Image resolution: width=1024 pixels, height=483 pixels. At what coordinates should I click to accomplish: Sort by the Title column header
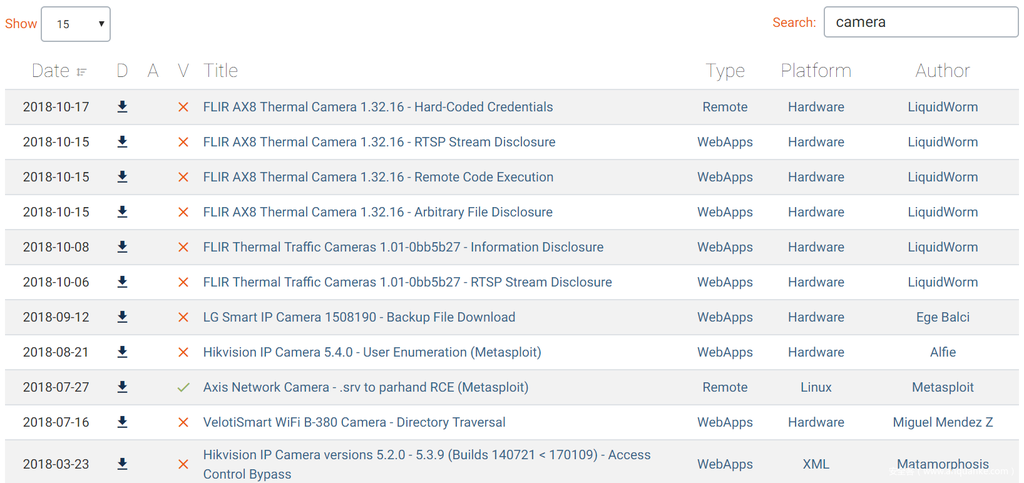(220, 71)
